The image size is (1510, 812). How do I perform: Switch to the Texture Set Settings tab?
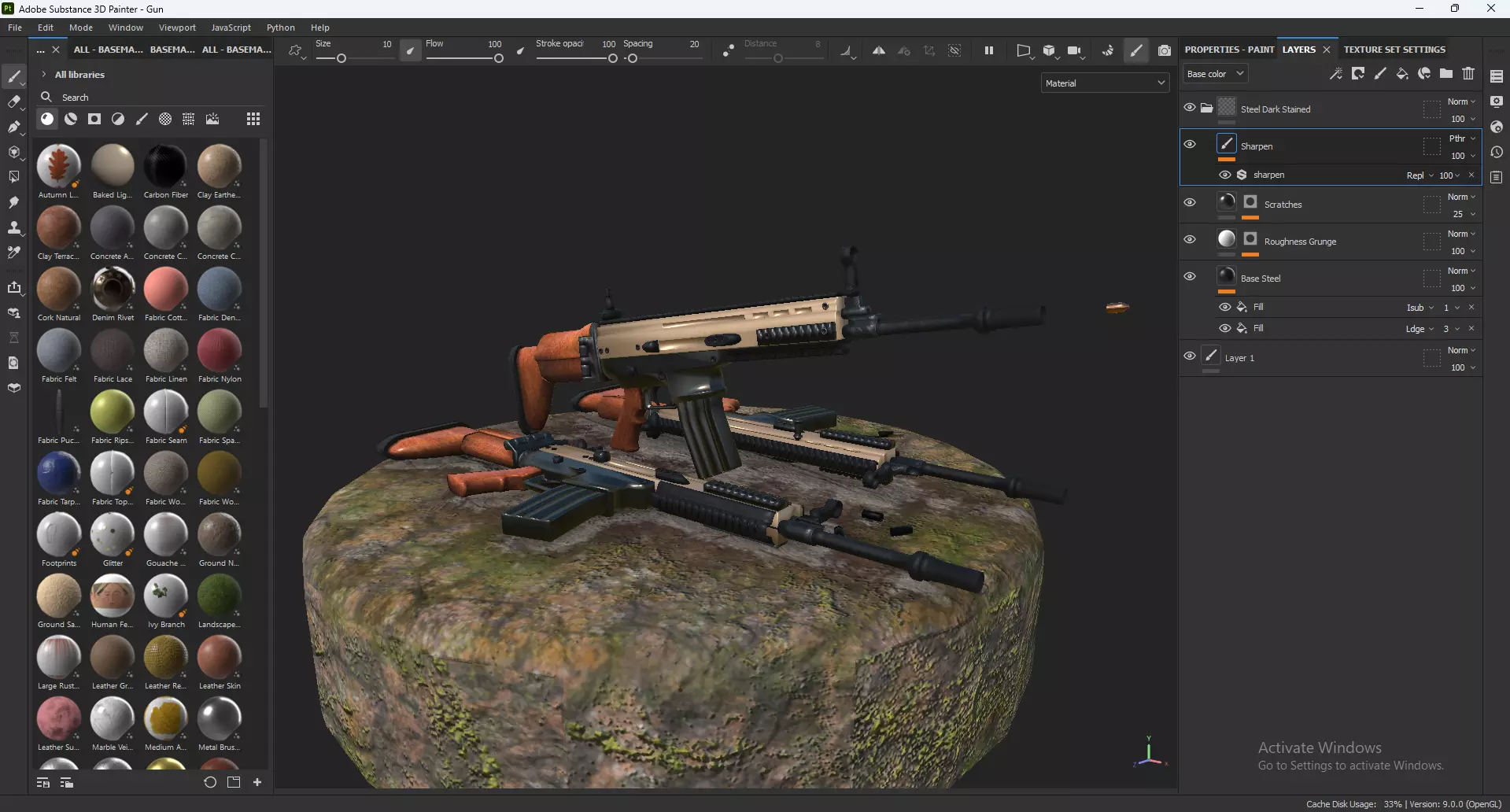tap(1394, 50)
